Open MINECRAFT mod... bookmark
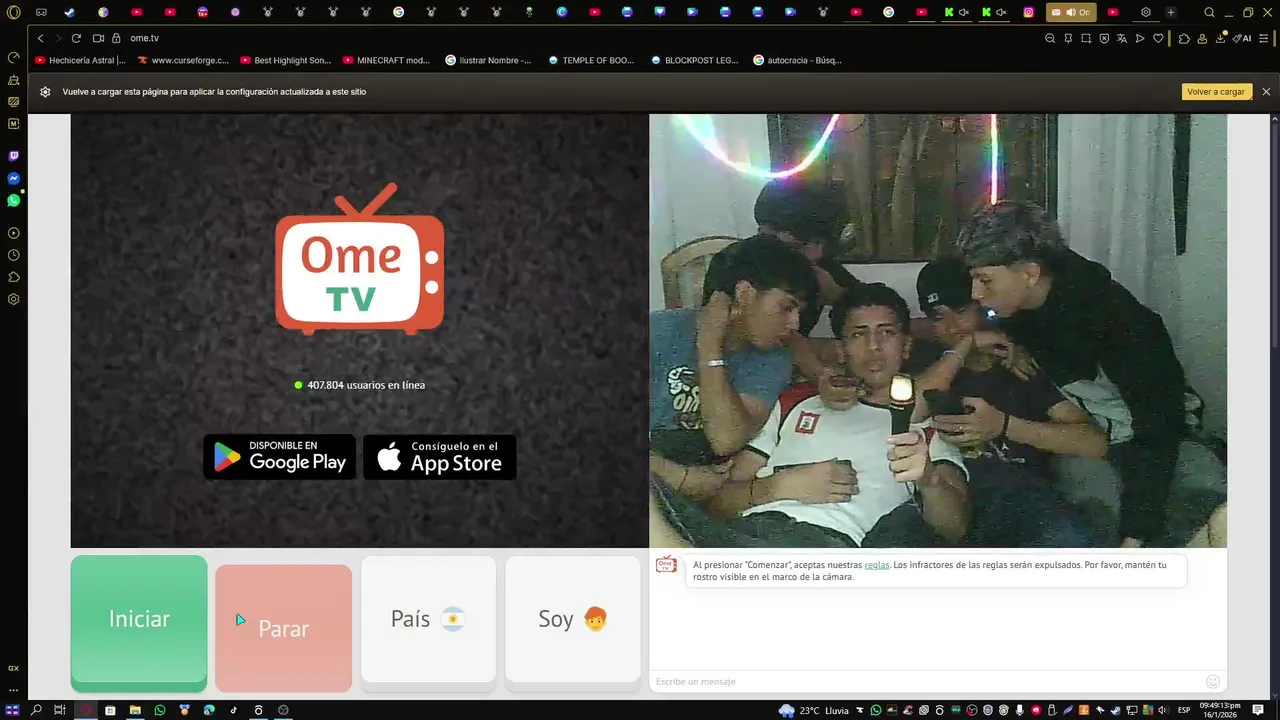 (388, 60)
